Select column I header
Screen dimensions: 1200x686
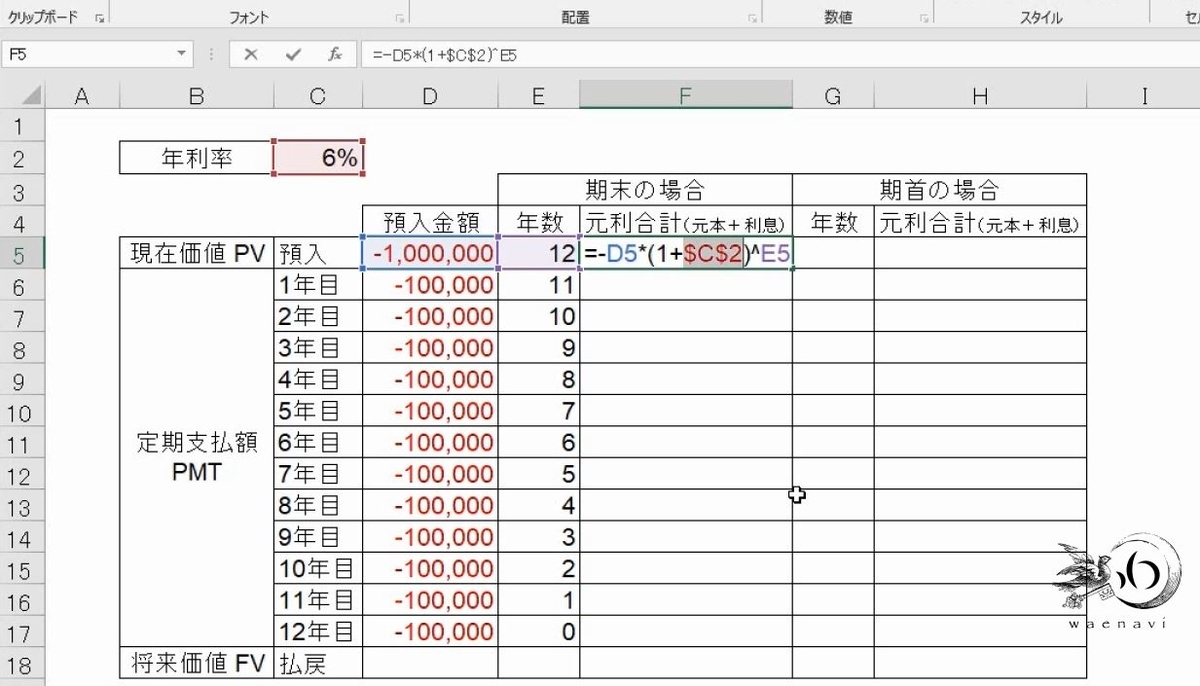(x=1144, y=96)
